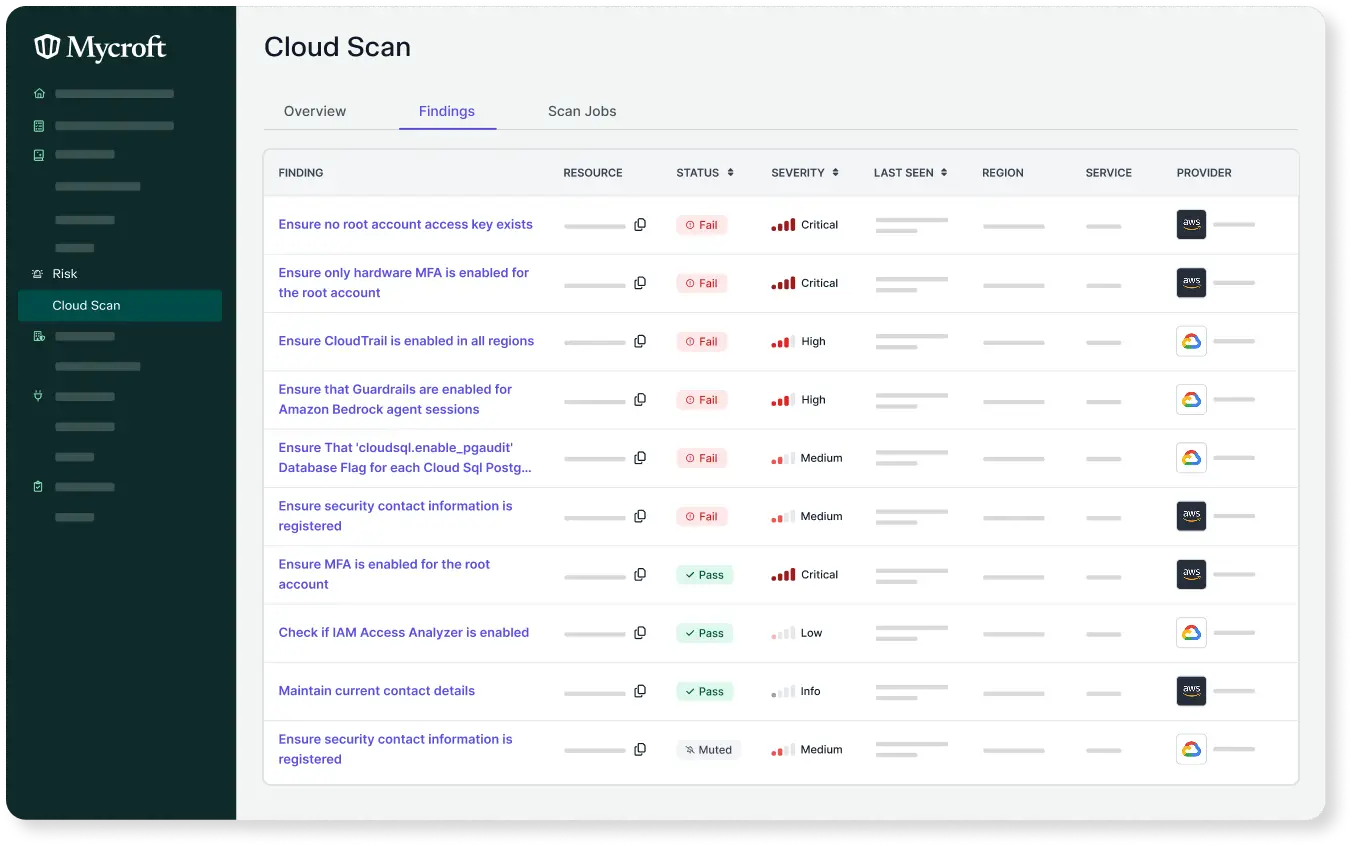Click Google Cloud icon in Guardrails row
The image size is (1352, 847).
point(1191,400)
